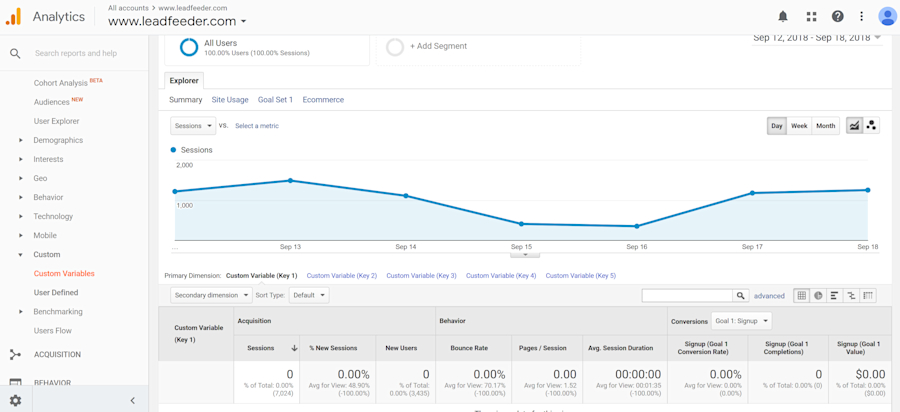Click the Sessions sort arrow
The height and width of the screenshot is (412, 900).
tap(294, 348)
